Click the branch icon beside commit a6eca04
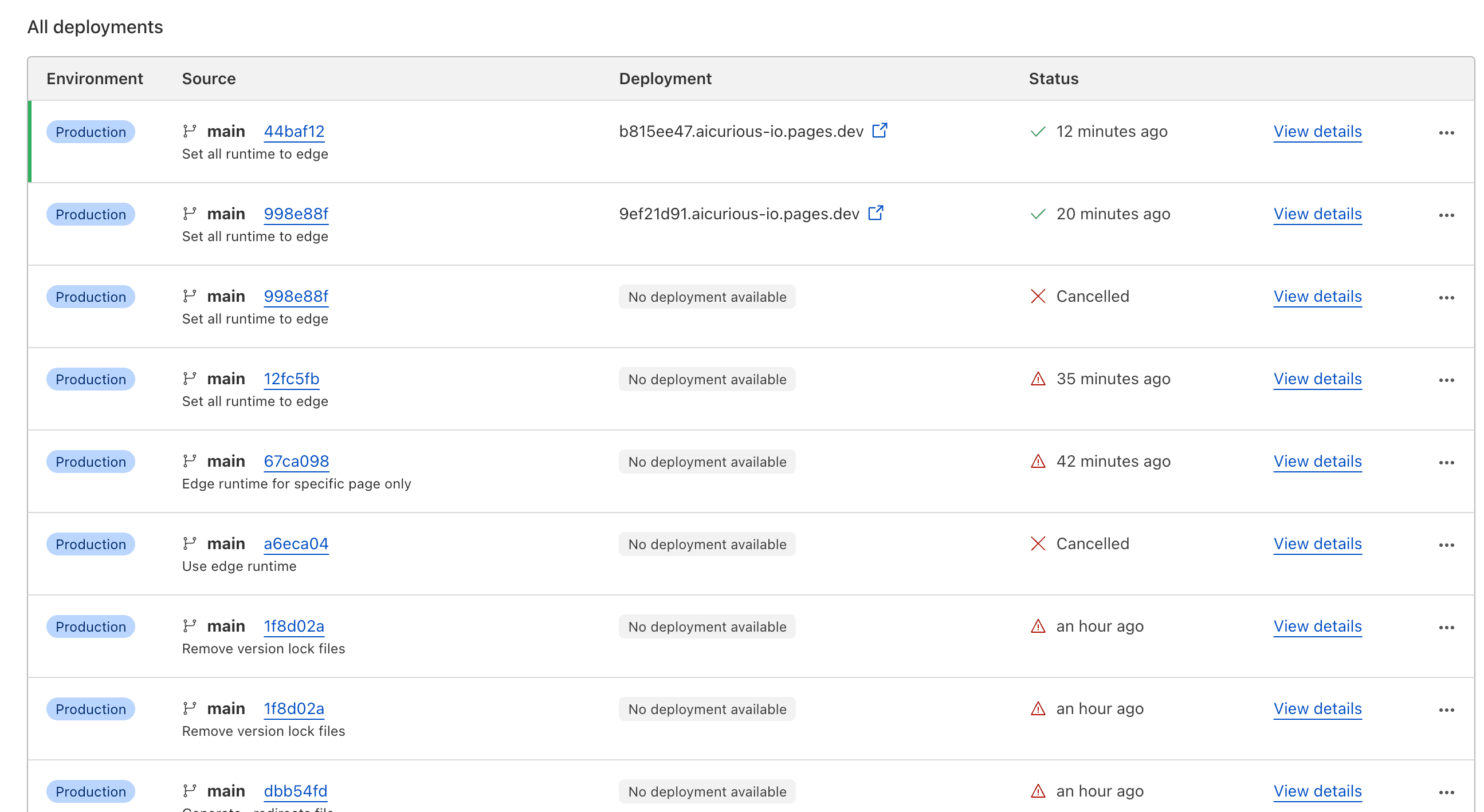 [x=190, y=543]
